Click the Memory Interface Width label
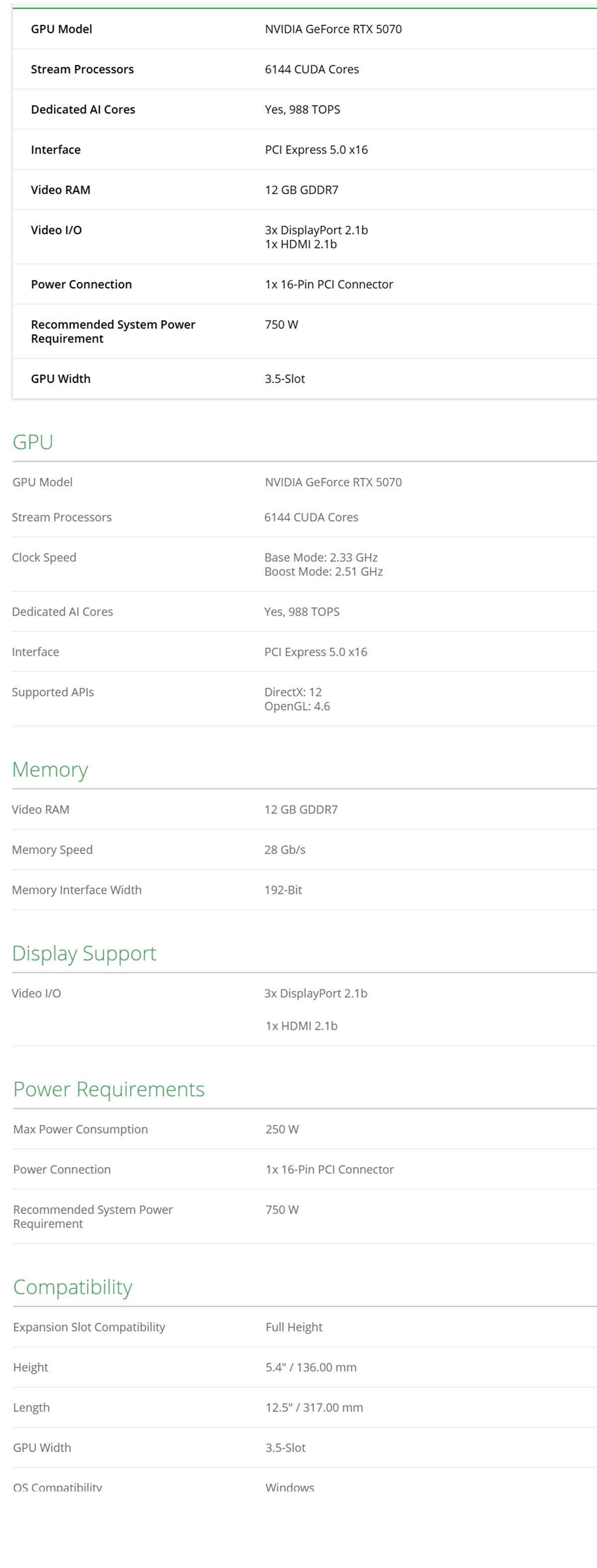The width and height of the screenshot is (597, 1568). 77,890
